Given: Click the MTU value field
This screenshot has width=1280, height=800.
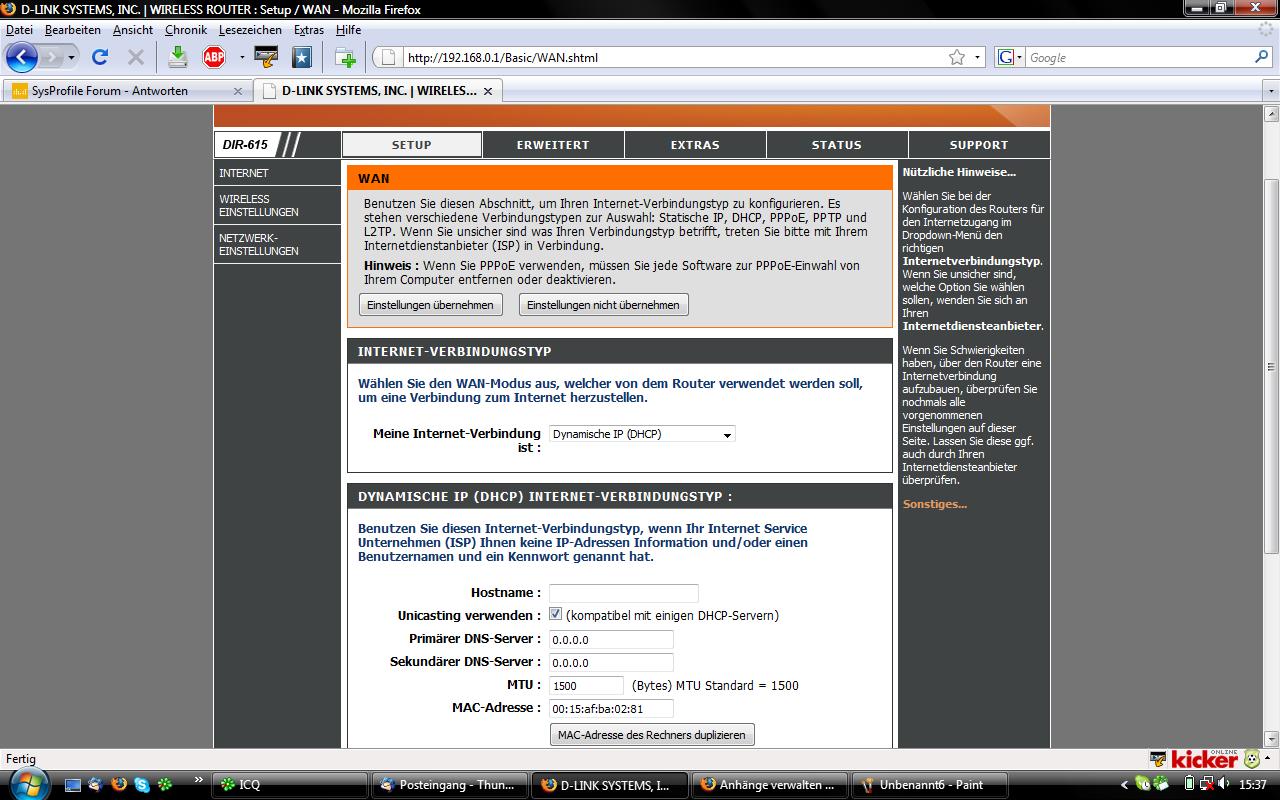Looking at the screenshot, I should click(x=586, y=685).
